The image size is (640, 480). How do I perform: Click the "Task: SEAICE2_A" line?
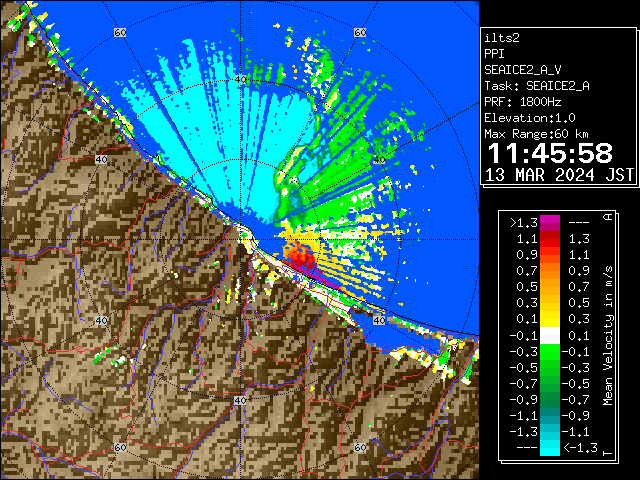537,86
